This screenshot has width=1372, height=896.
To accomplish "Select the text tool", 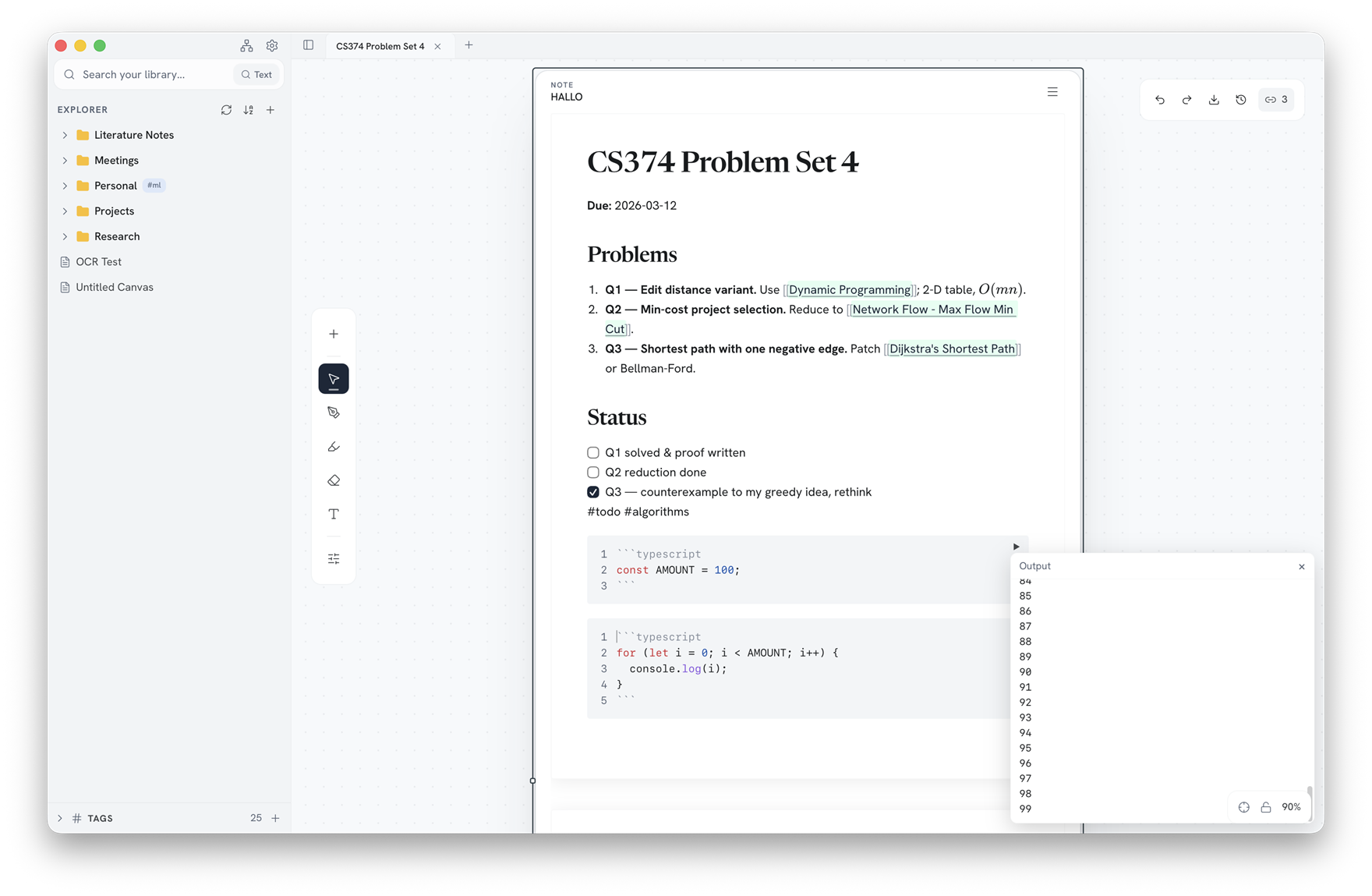I will point(334,514).
